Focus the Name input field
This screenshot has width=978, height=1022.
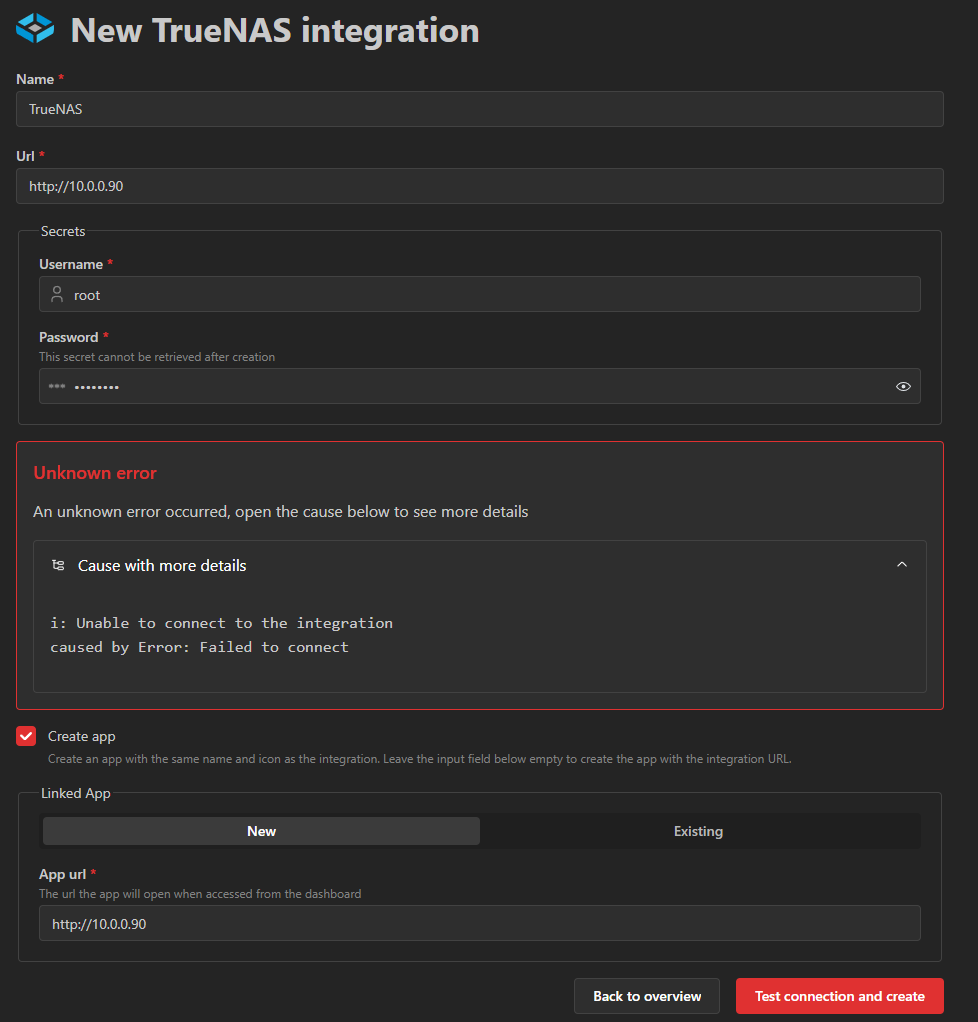click(x=480, y=109)
